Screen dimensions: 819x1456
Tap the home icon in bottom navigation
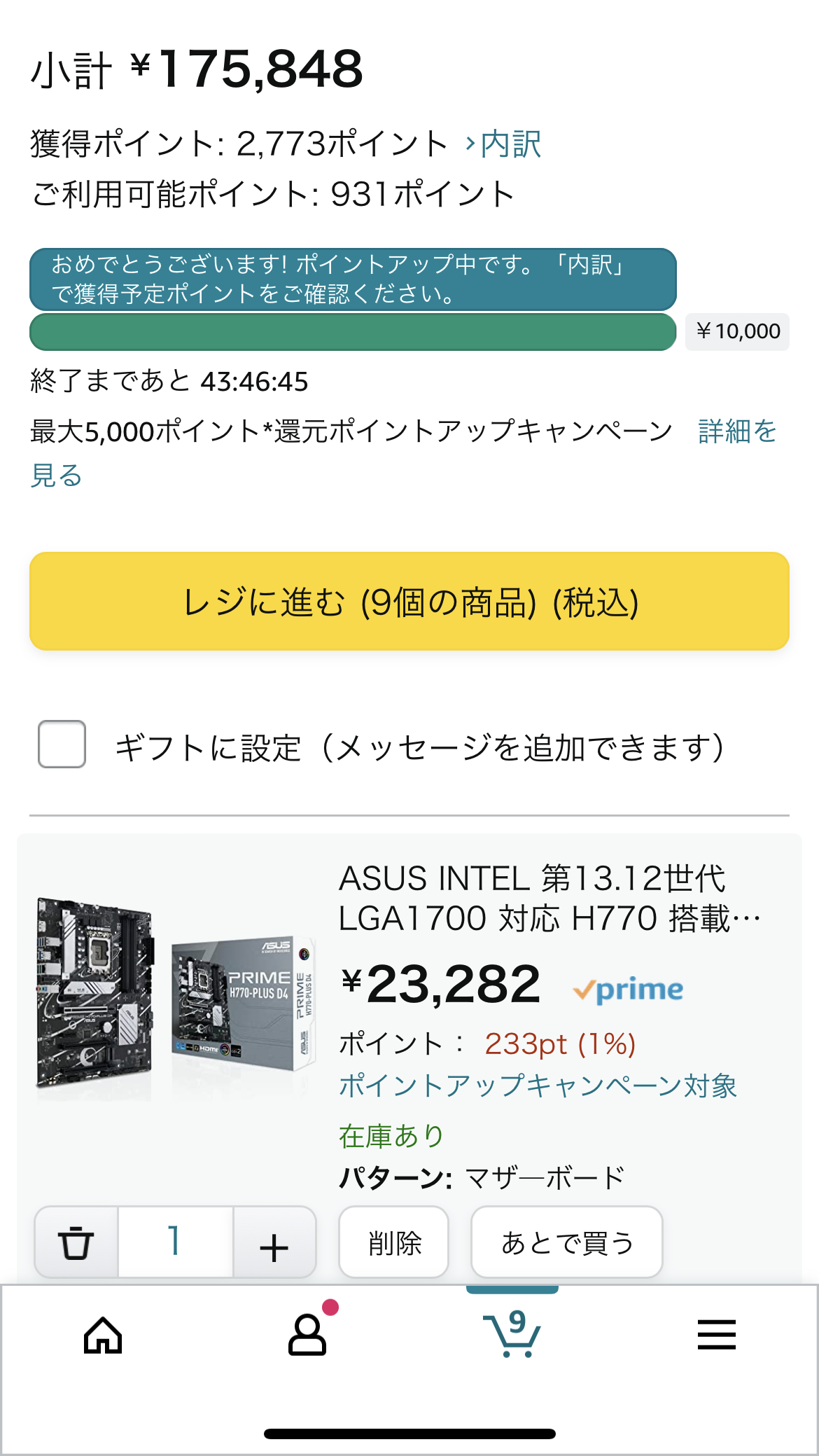tap(103, 1335)
